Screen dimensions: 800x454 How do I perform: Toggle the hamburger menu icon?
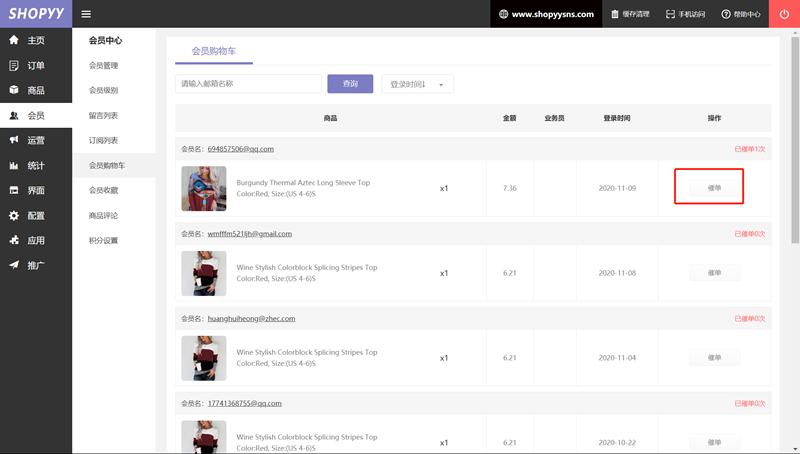86,14
